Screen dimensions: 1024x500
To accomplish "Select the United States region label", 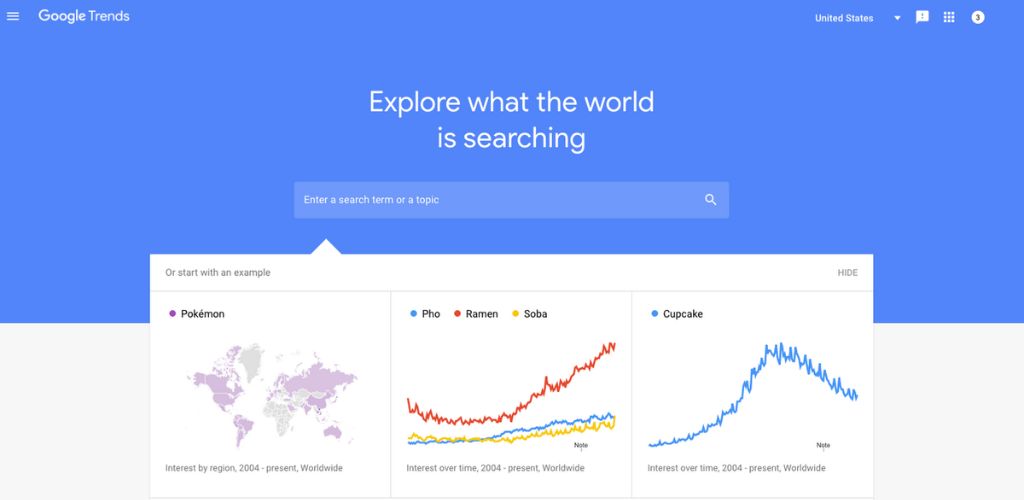I will [x=844, y=18].
